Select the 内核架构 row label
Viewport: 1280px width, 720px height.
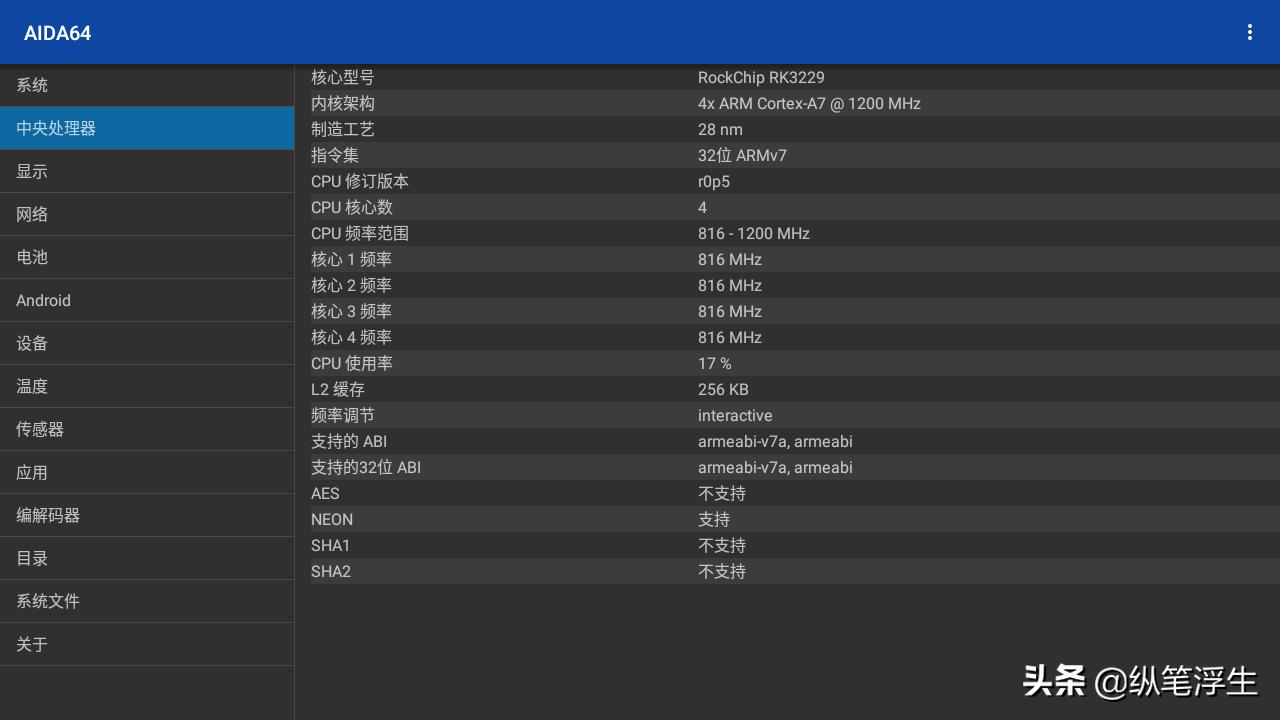(343, 103)
